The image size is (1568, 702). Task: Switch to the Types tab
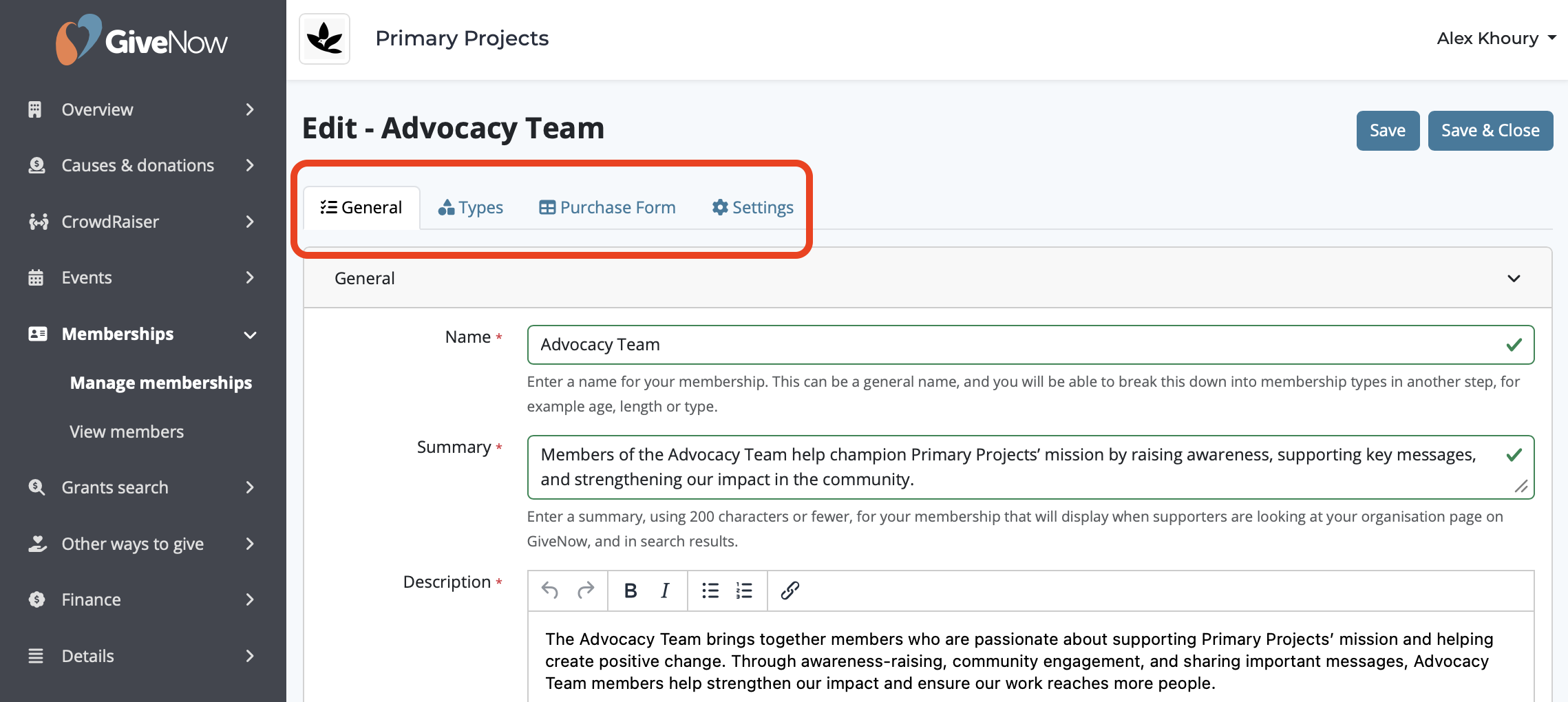471,207
